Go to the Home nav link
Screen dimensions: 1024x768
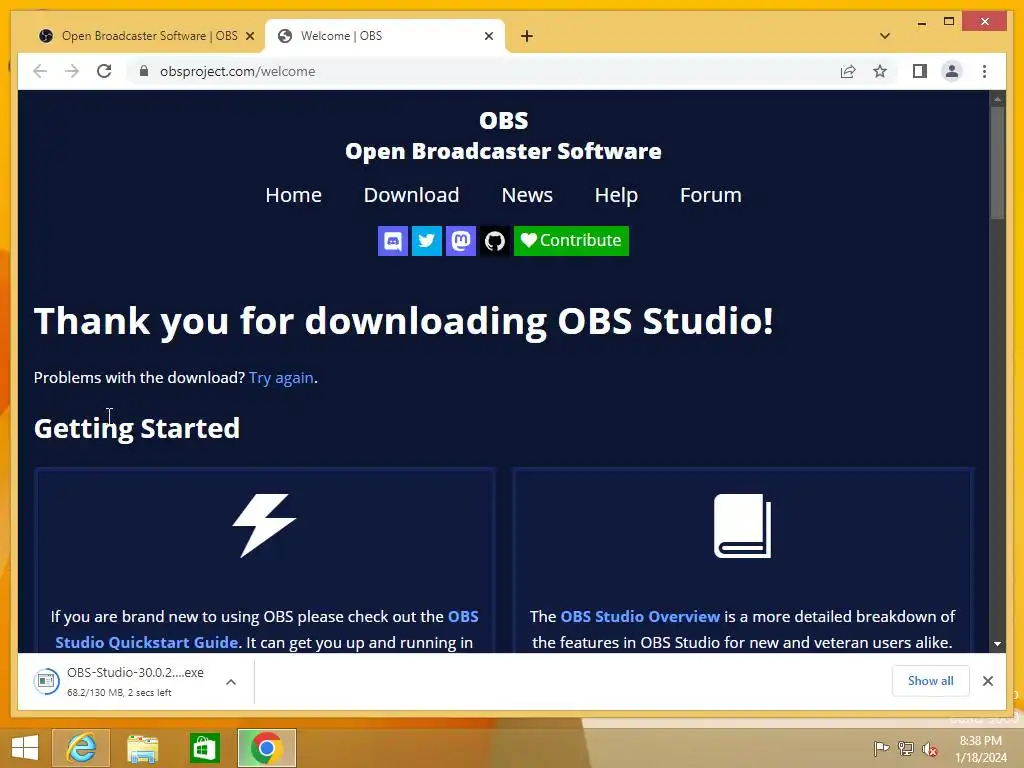click(293, 195)
